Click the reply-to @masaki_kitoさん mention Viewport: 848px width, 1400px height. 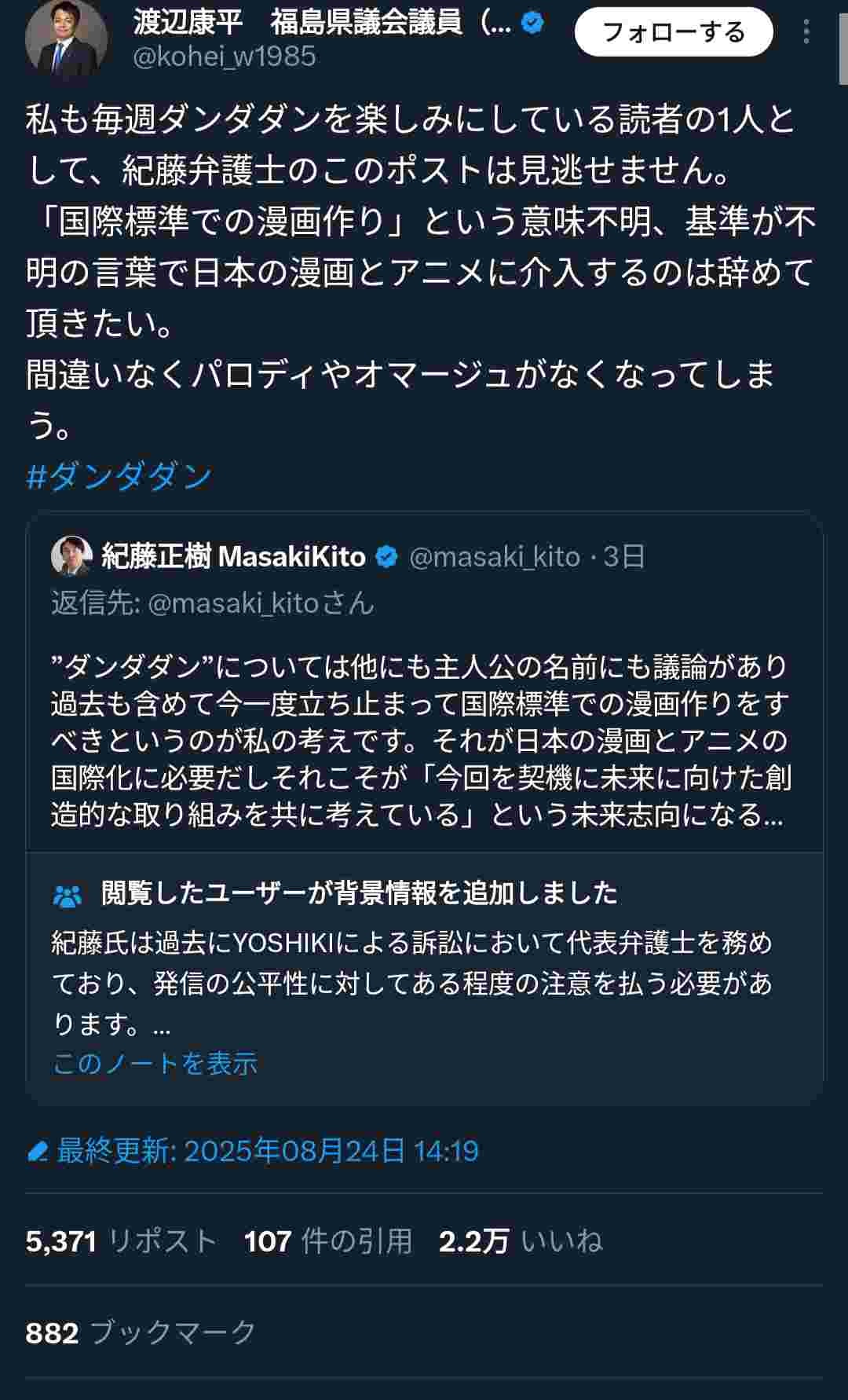[x=260, y=603]
